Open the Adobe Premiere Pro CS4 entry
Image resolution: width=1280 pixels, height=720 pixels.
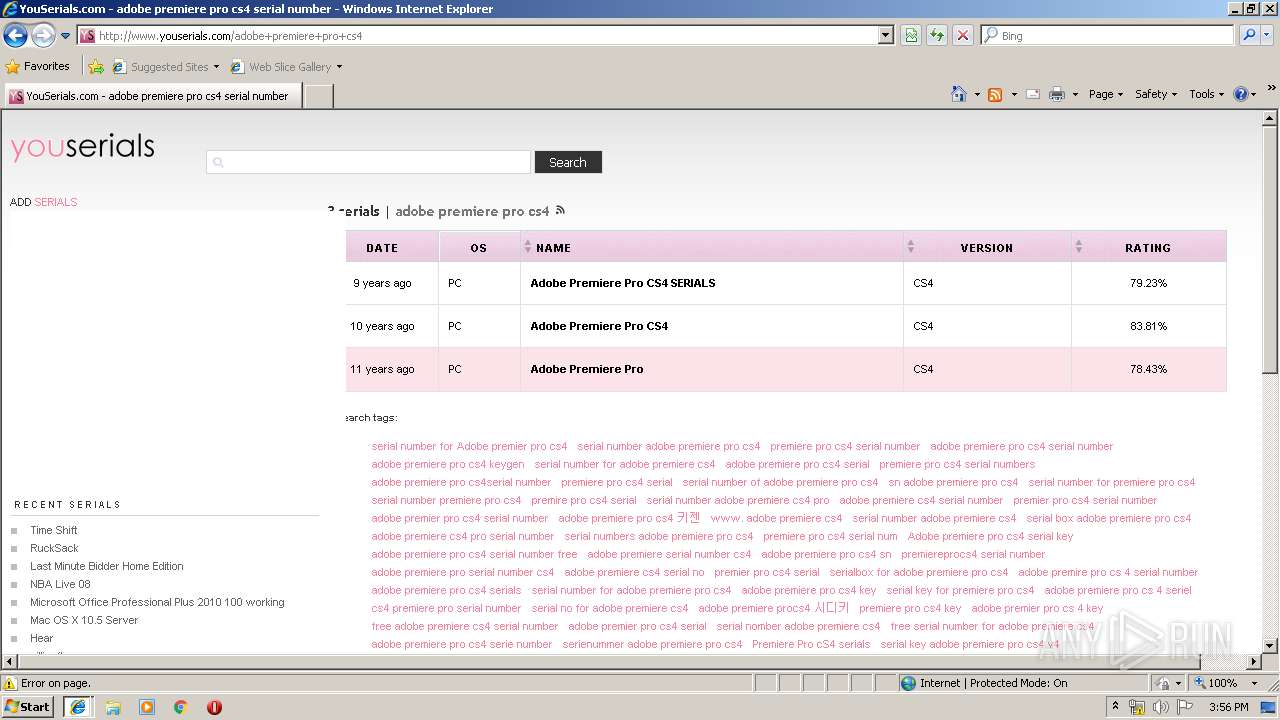coord(599,326)
